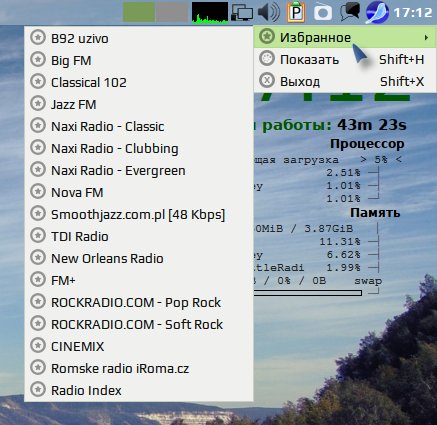The height and width of the screenshot is (425, 437).
Task: Click the star icon next to Big FM
Action: tap(38, 59)
